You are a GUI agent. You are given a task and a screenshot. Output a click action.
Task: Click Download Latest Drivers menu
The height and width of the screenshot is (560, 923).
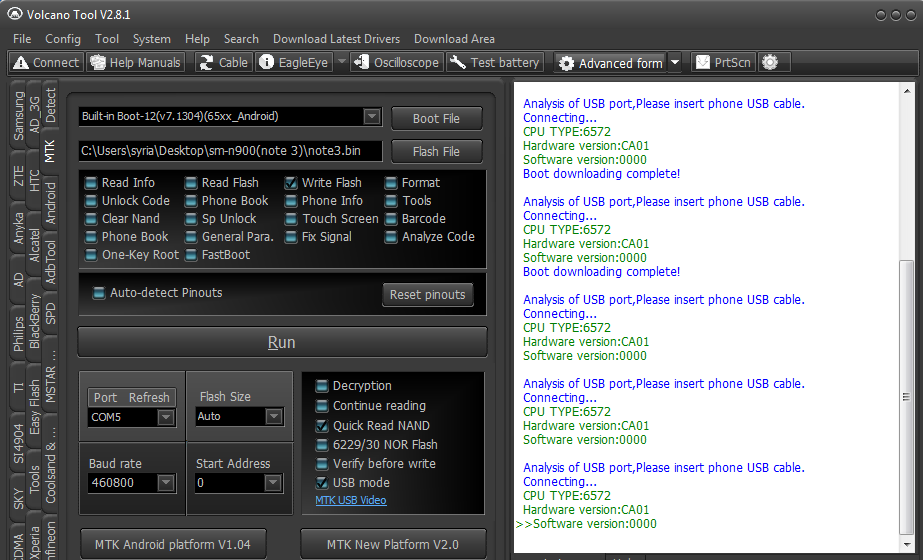click(x=336, y=39)
